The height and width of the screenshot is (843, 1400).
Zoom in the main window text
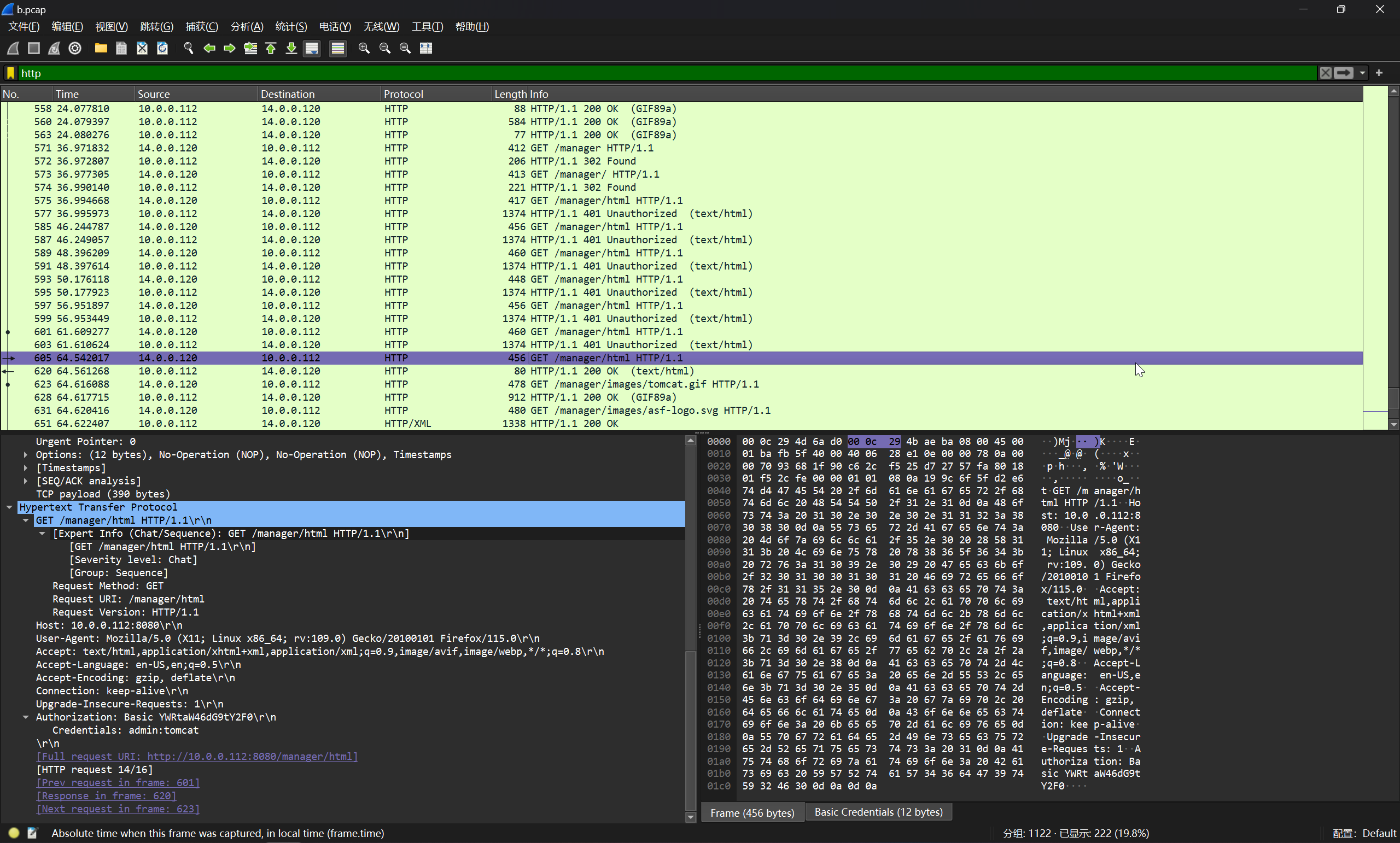tap(364, 48)
